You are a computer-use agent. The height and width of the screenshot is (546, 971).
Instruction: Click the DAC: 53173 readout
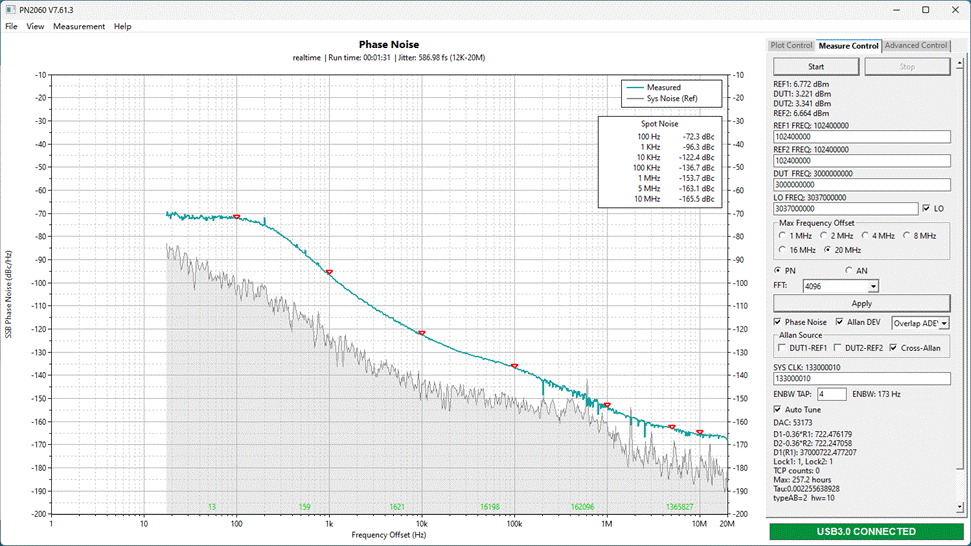click(x=793, y=423)
